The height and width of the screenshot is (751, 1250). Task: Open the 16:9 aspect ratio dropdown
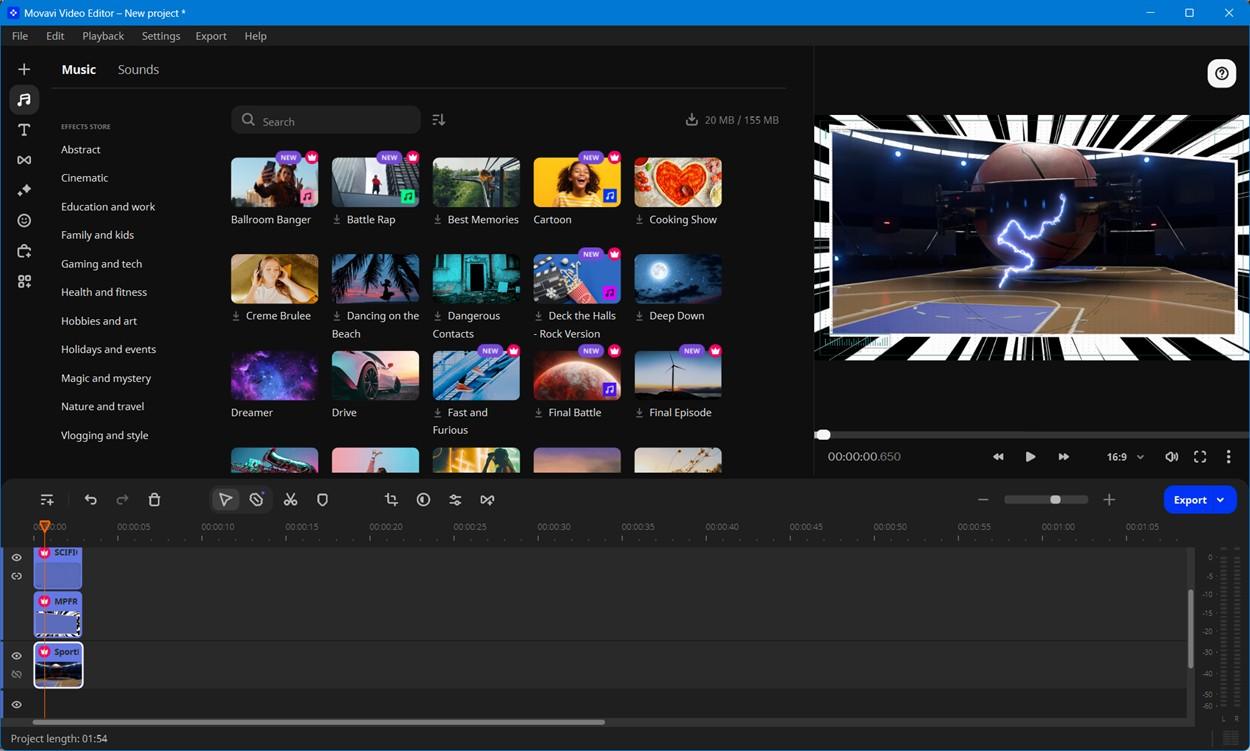pos(1125,457)
